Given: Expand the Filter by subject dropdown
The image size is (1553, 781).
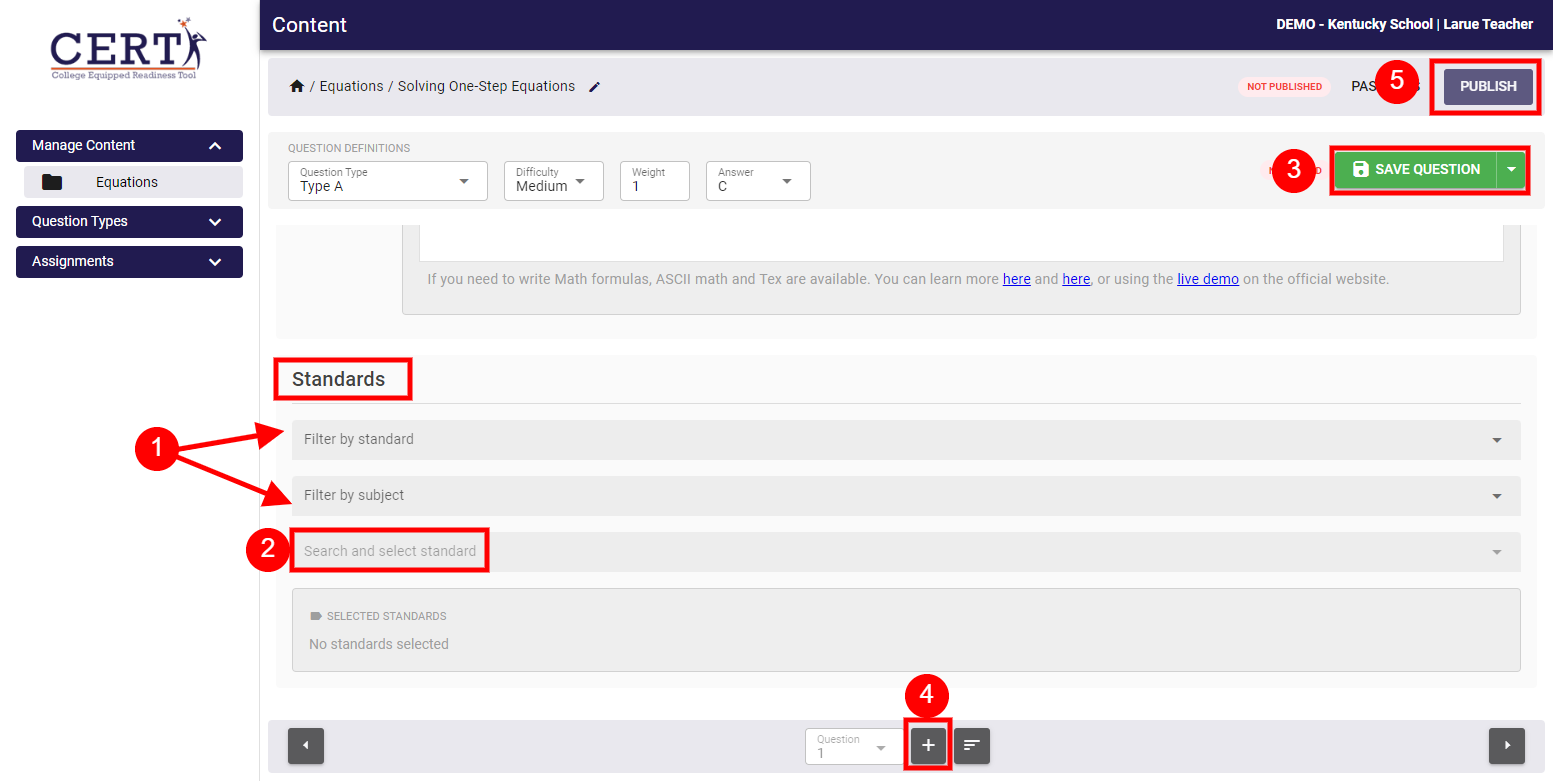Looking at the screenshot, I should pyautogui.click(x=905, y=496).
